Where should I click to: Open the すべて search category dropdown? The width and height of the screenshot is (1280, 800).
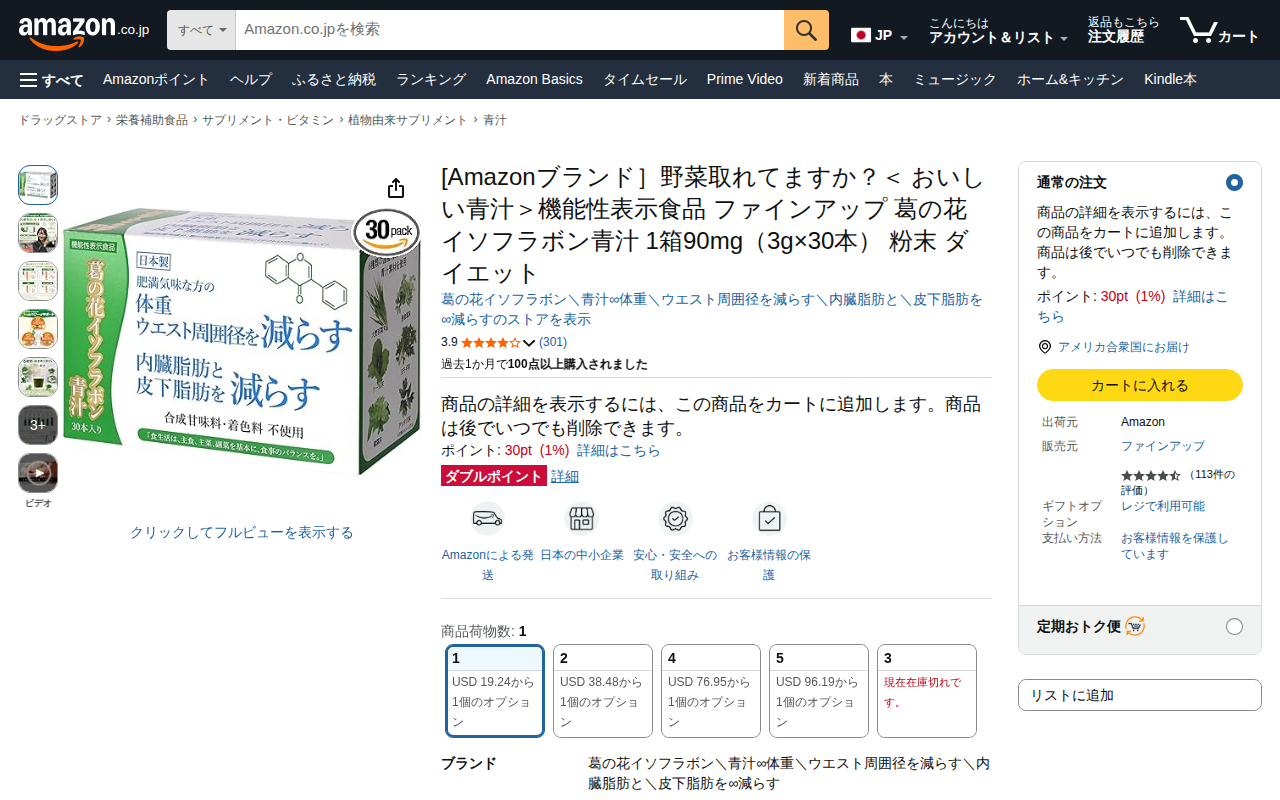pos(201,30)
